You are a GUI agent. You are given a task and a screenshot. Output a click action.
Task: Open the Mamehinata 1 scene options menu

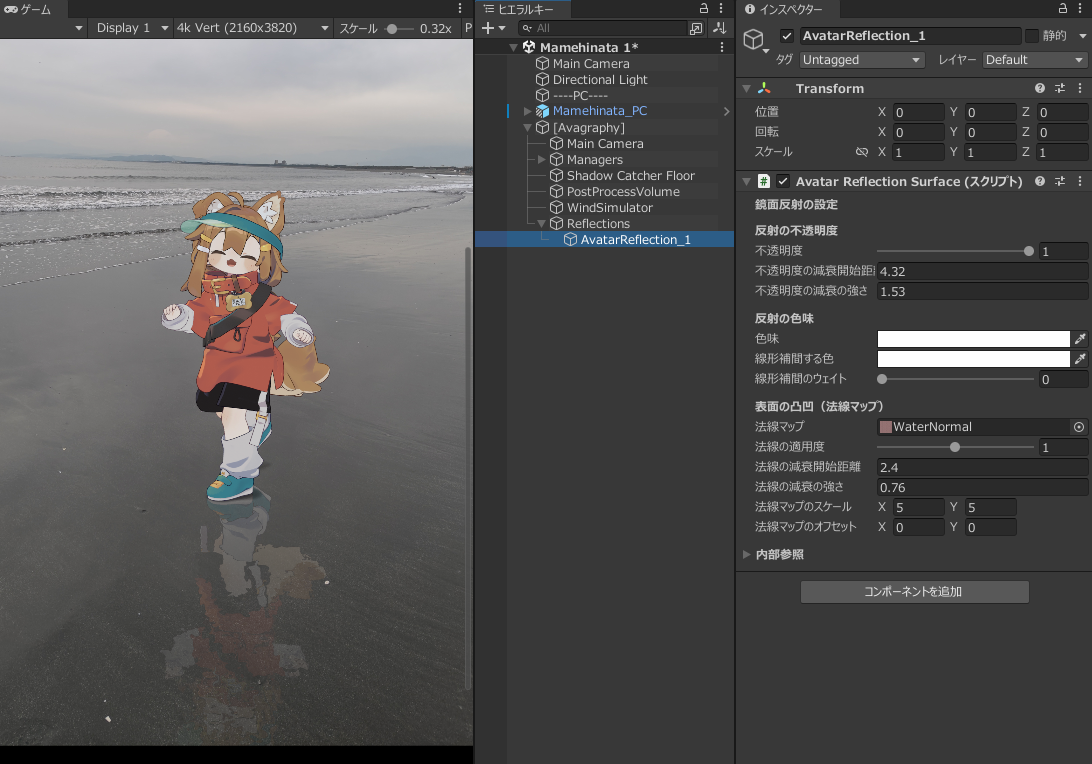pyautogui.click(x=722, y=47)
